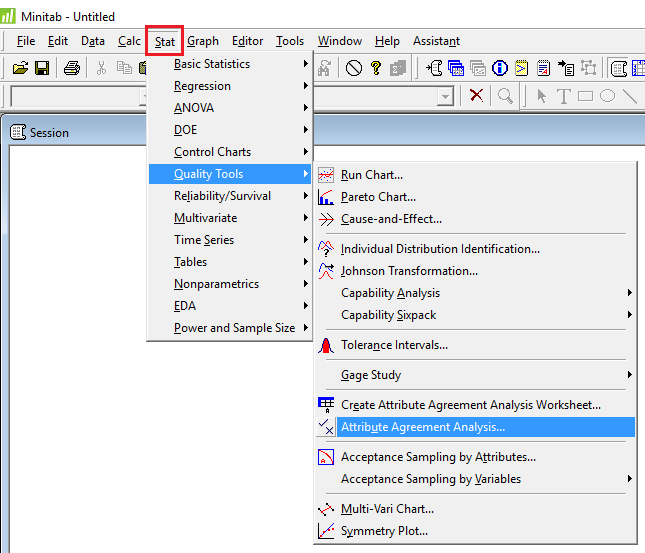The image size is (645, 553).
Task: Click the blue info circle icon
Action: [x=499, y=68]
